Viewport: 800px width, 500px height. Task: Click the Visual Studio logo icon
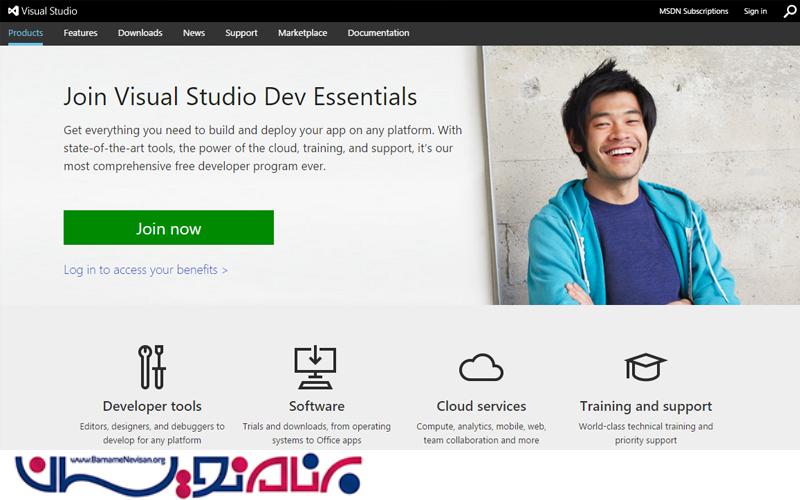(13, 11)
